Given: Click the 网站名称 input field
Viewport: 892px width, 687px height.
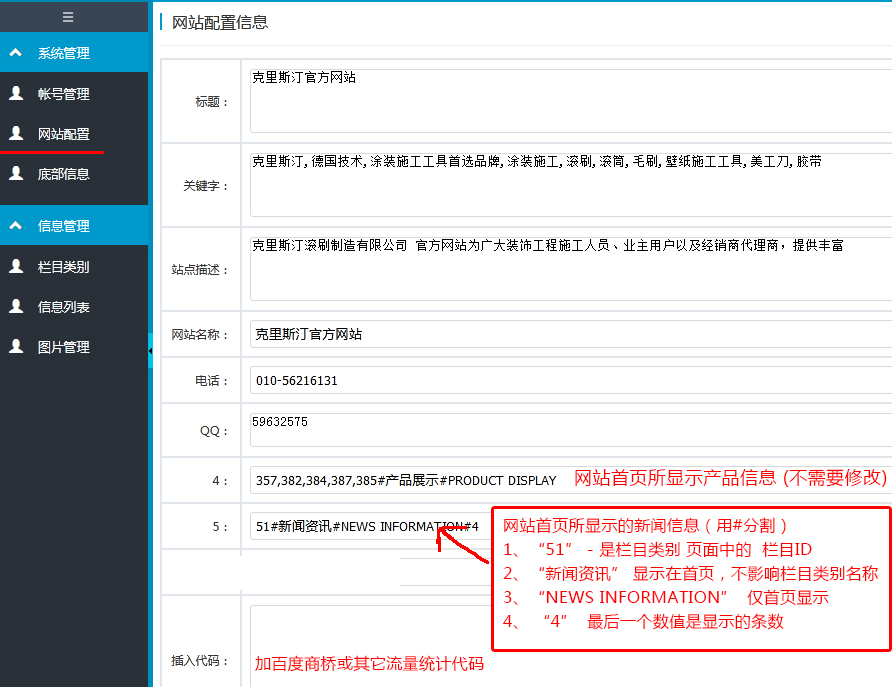Looking at the screenshot, I should click(571, 334).
